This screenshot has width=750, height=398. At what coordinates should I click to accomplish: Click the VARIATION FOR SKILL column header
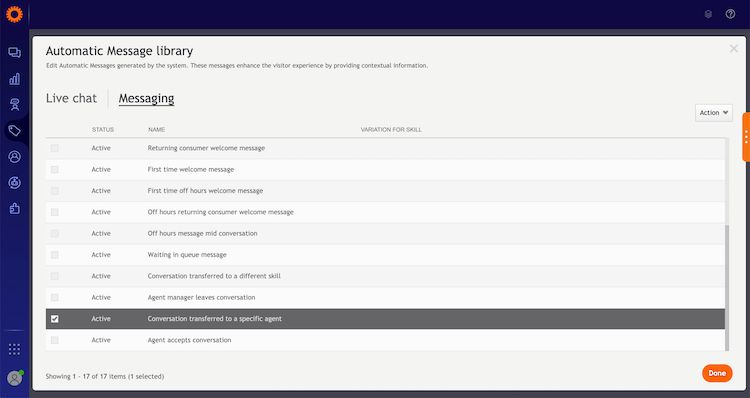[391, 130]
